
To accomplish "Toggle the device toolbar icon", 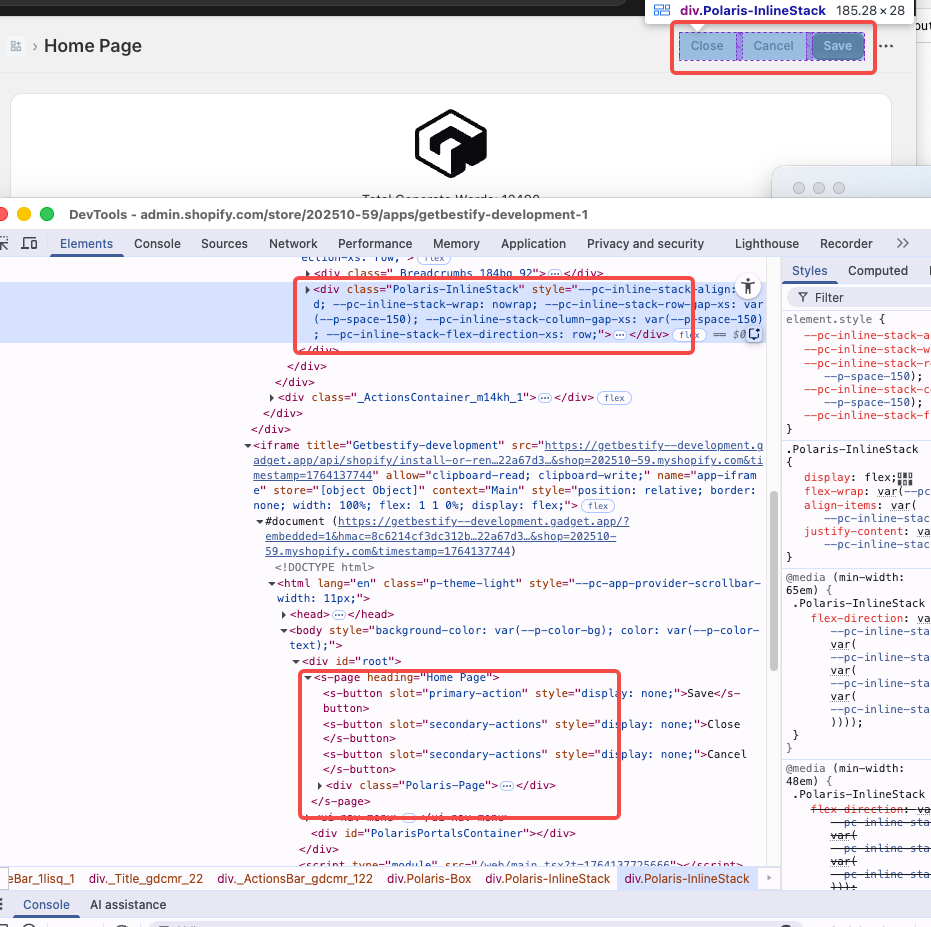I will pyautogui.click(x=29, y=243).
